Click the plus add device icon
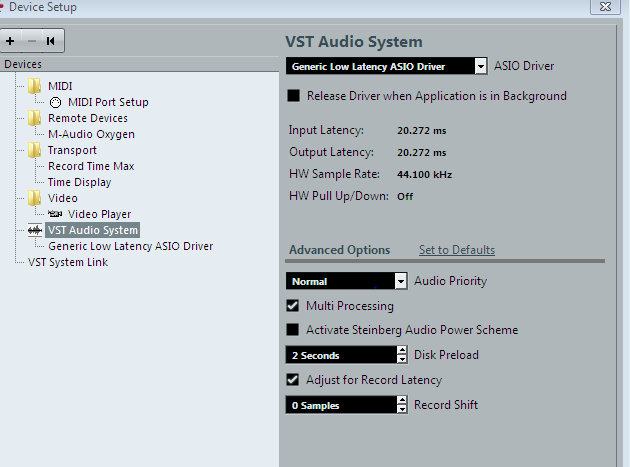 [x=10, y=41]
